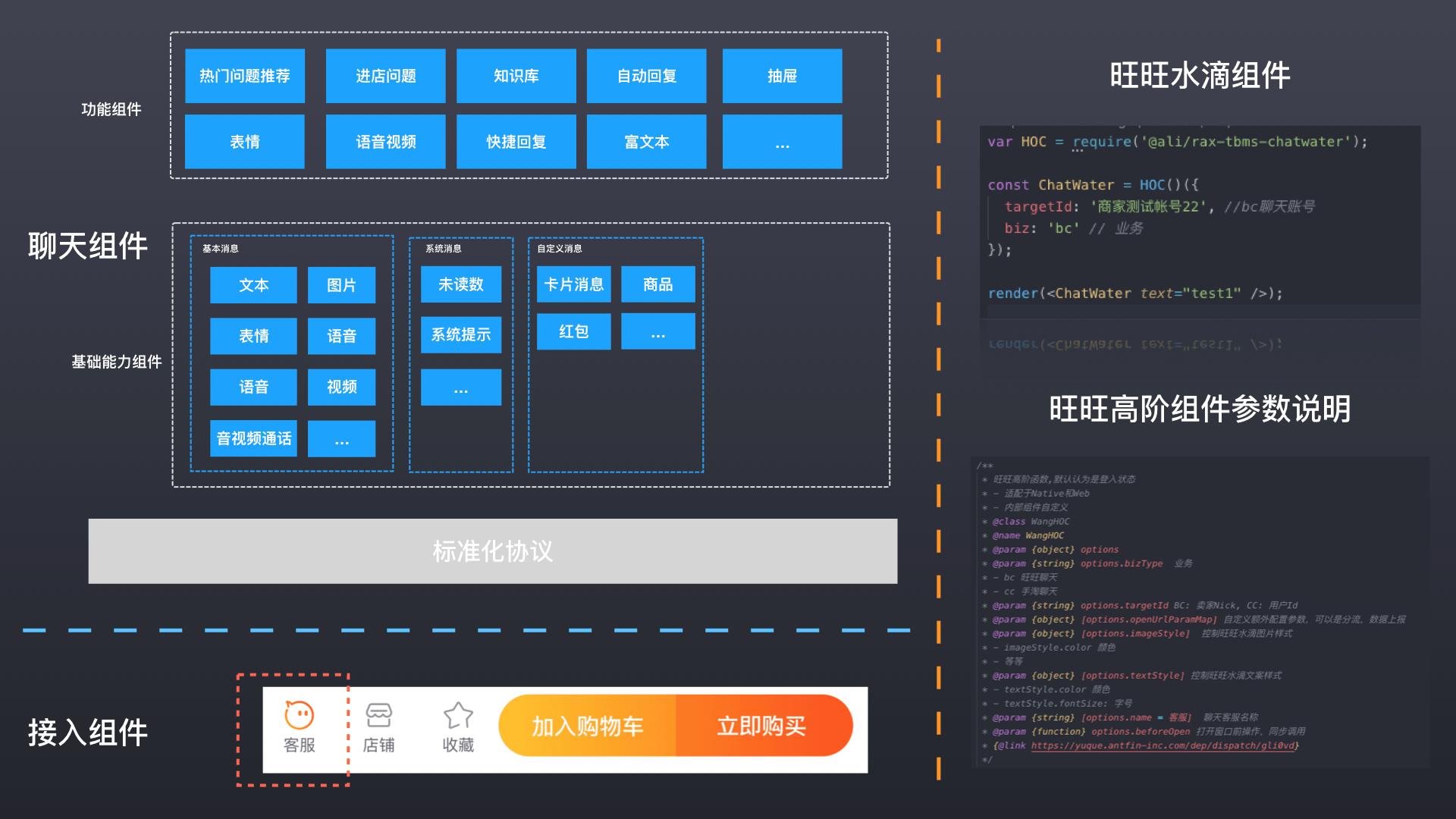This screenshot has width=1456, height=819.
Task: Select the 音视频通话 basic message block
Action: coord(253,438)
